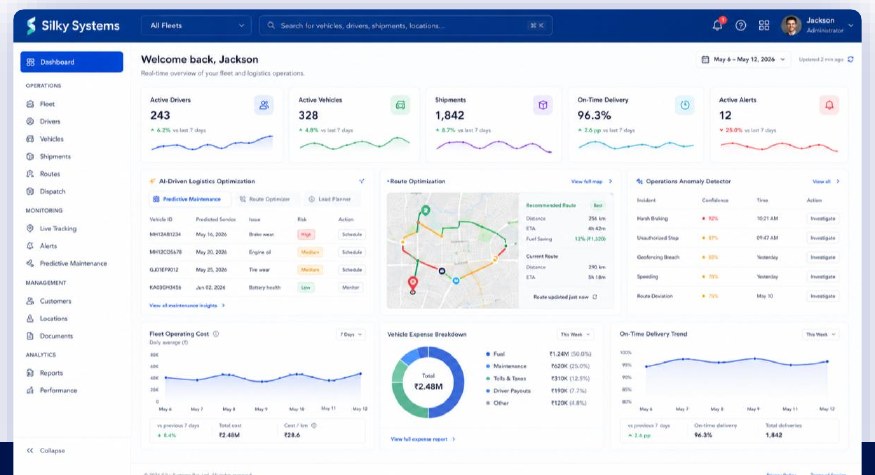Investigate the Geofencing Breach incident

(x=823, y=257)
